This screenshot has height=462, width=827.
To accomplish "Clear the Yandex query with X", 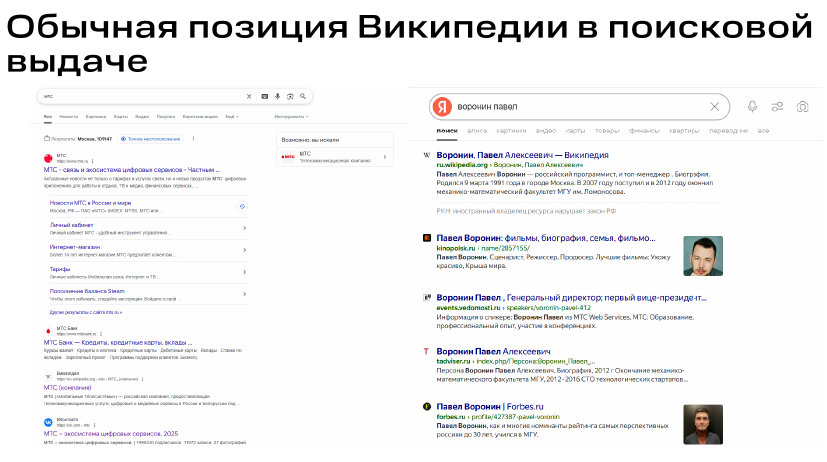I will click(715, 107).
